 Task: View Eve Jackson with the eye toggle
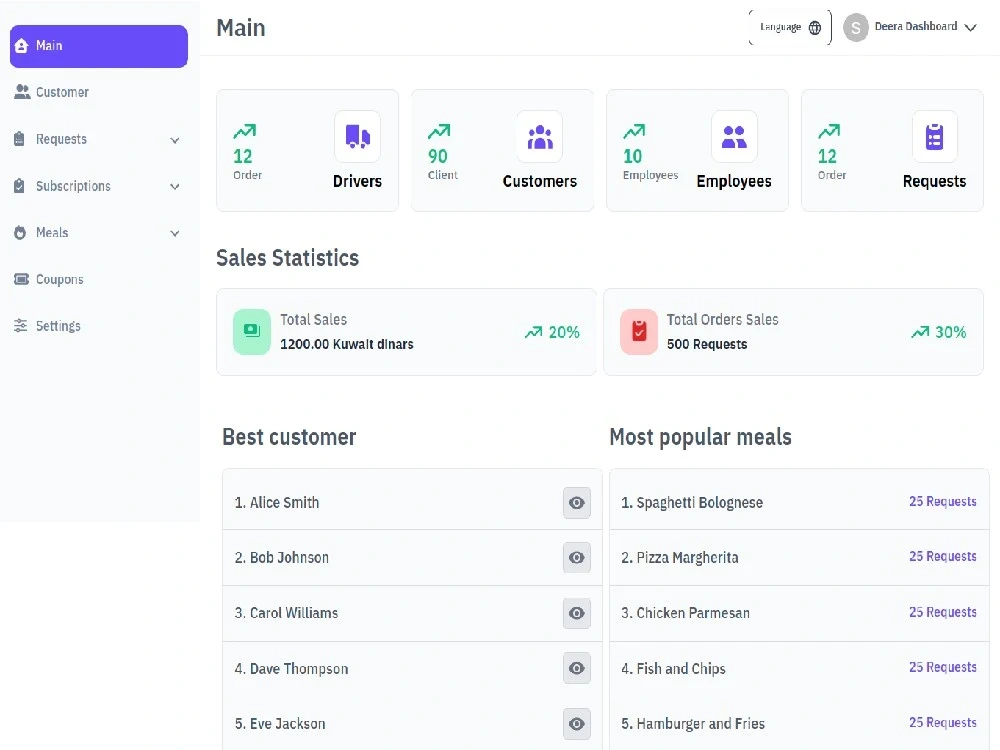[x=576, y=723]
